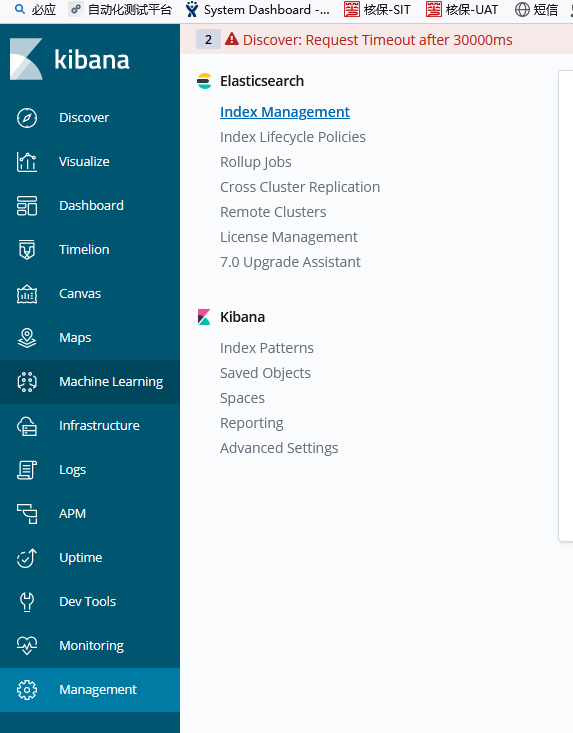Click the Monitoring label in sidebar
Viewport: 573px width, 733px height.
coord(92,646)
